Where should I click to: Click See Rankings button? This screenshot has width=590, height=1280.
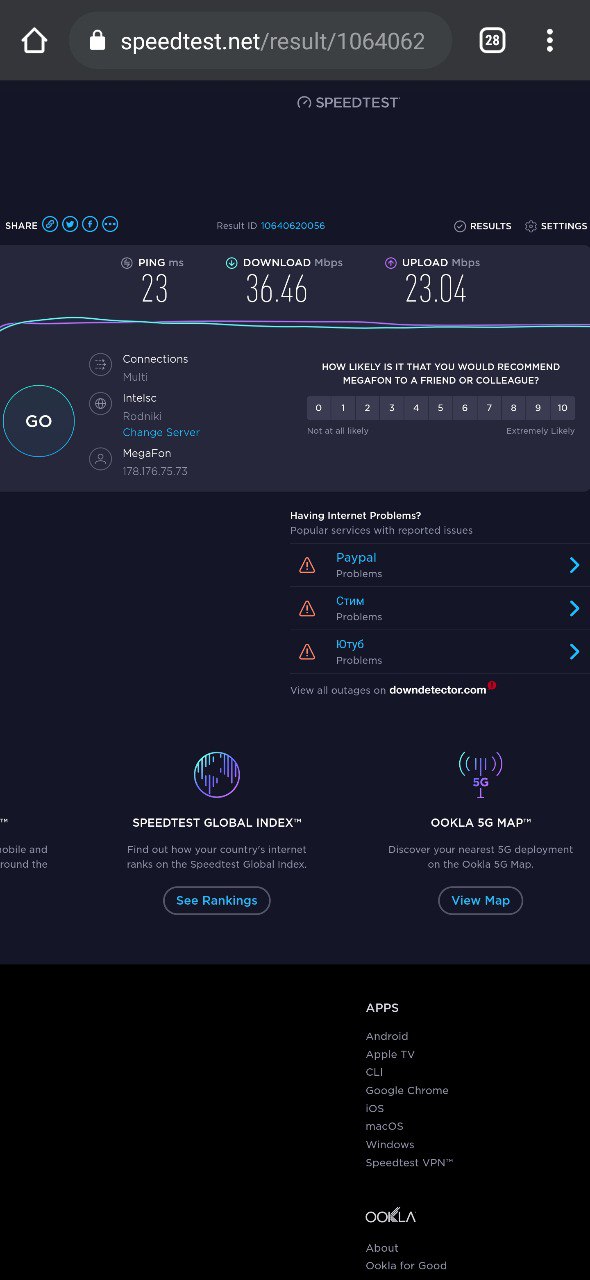[217, 901]
